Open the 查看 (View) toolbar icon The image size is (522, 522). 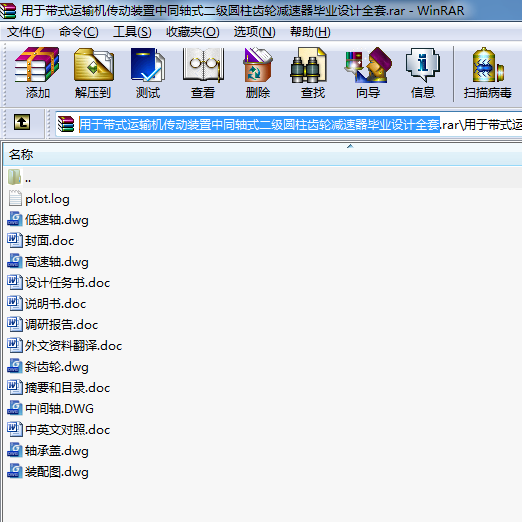click(x=203, y=73)
